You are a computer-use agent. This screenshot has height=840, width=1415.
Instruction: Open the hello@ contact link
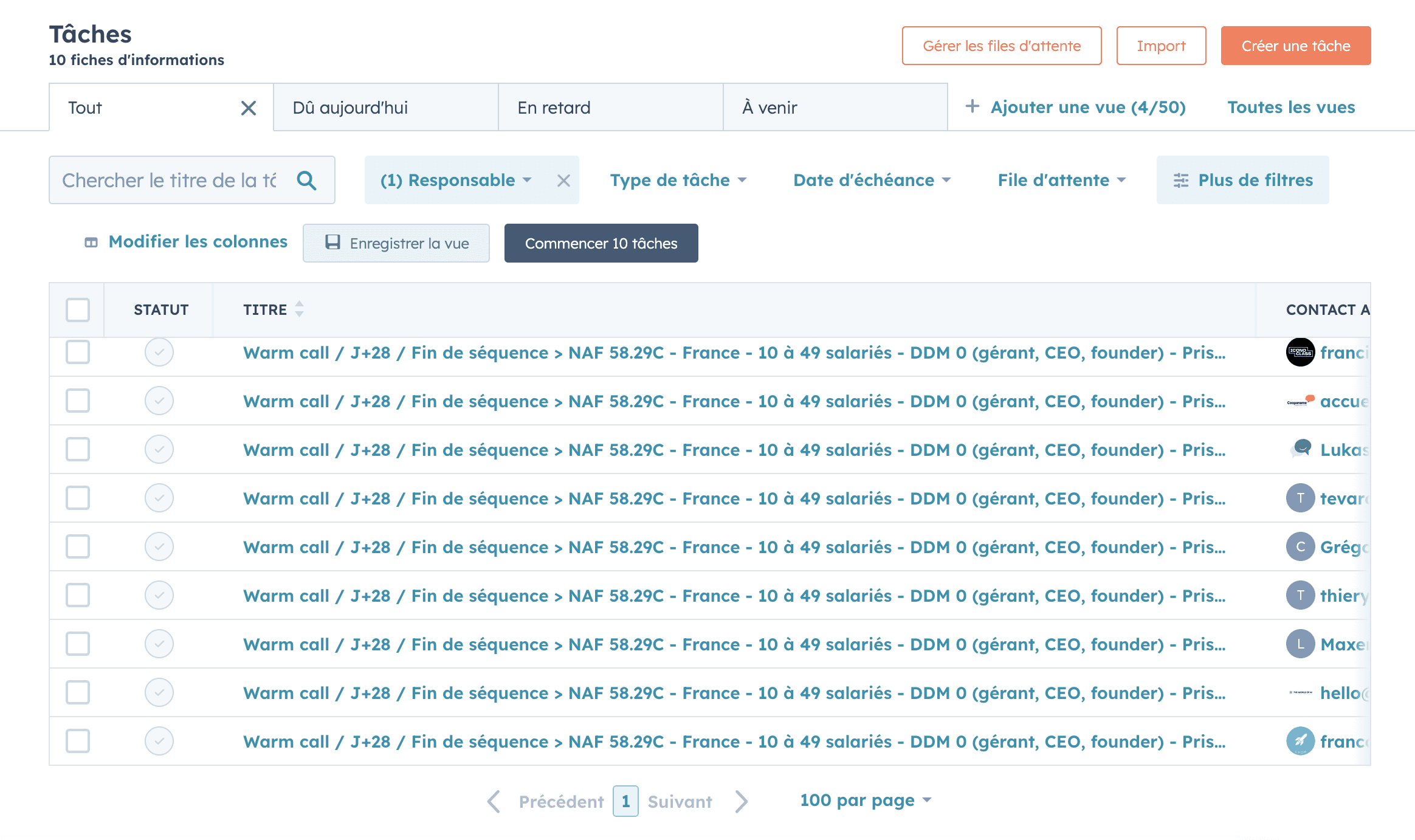[x=1343, y=693]
